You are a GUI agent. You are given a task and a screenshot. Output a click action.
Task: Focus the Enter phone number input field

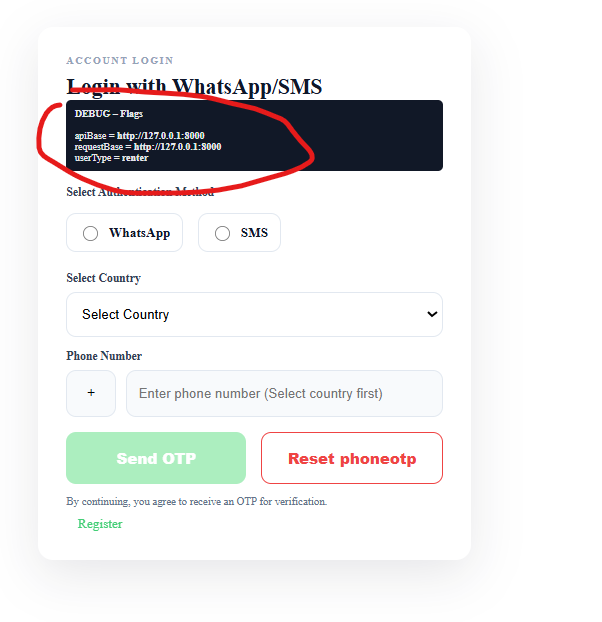click(x=284, y=393)
